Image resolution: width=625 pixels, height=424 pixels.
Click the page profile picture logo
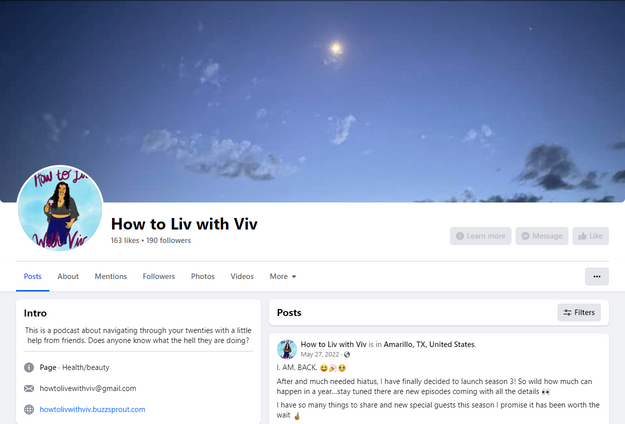(x=60, y=208)
